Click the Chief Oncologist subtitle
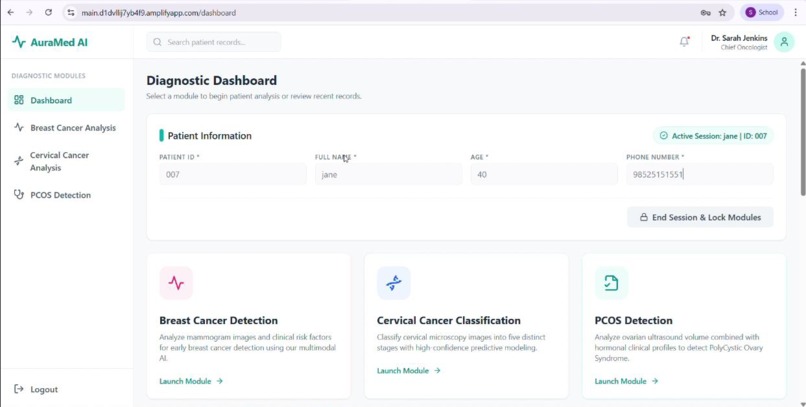This screenshot has width=806, height=407. (744, 47)
